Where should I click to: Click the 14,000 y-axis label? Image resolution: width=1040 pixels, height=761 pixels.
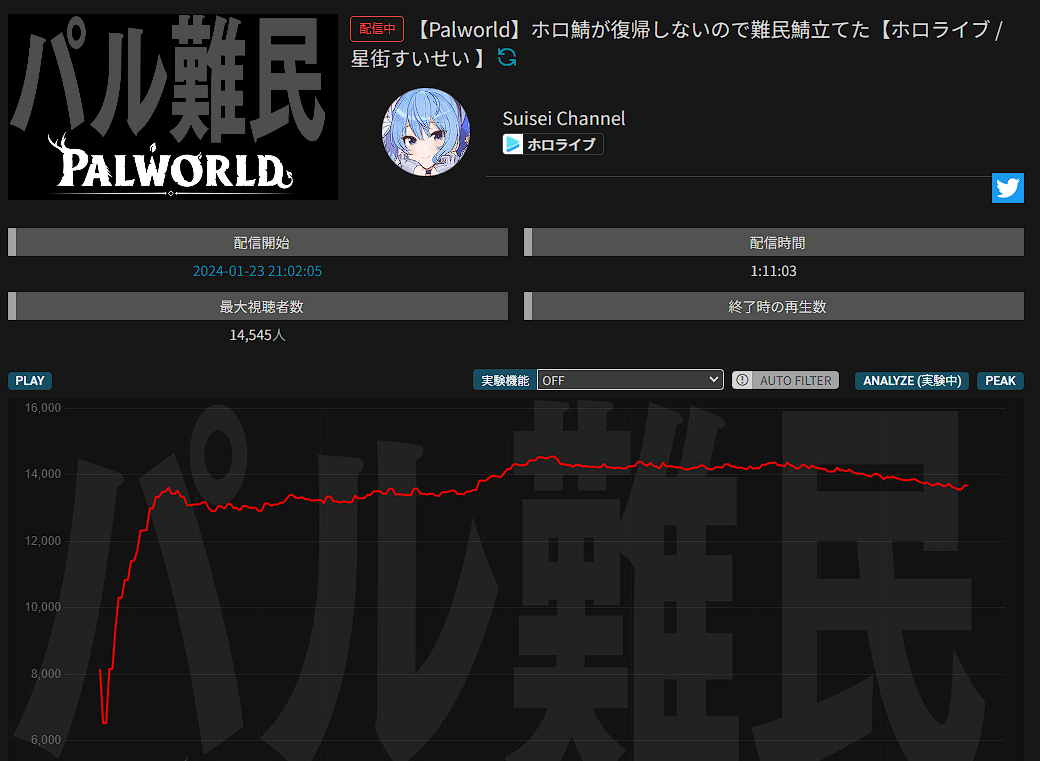coord(43,474)
